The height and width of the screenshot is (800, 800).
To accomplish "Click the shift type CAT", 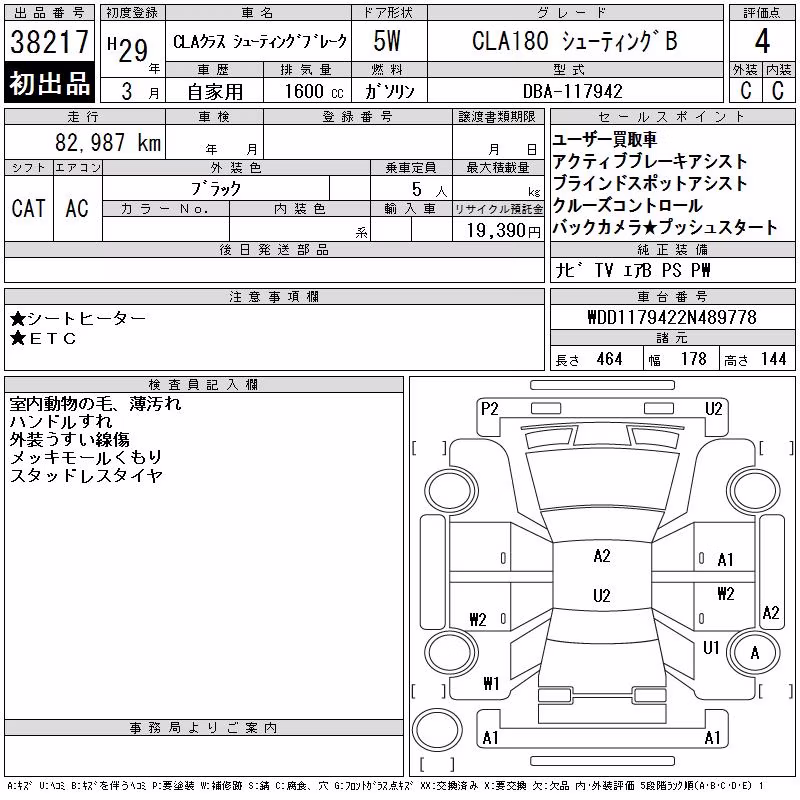I will click(x=29, y=208).
